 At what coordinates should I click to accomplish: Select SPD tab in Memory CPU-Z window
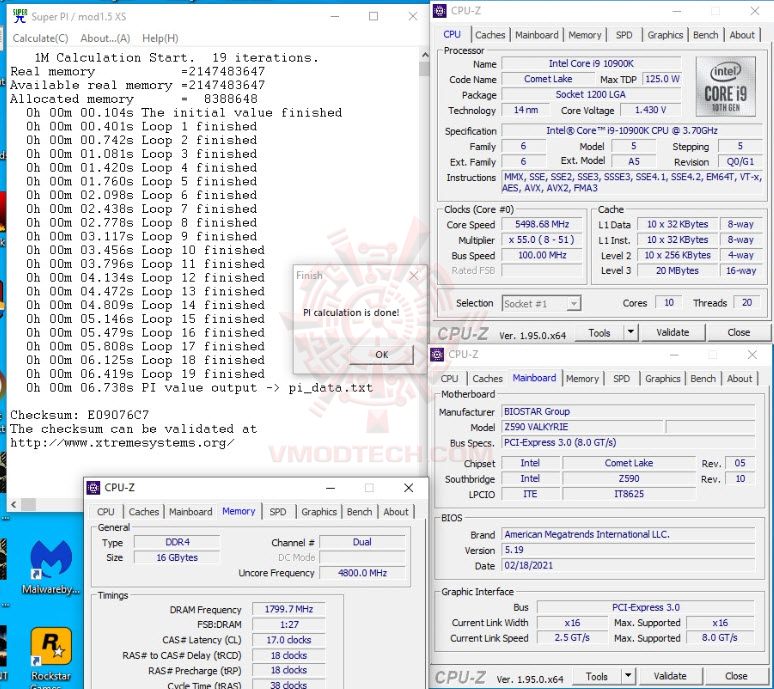278,512
